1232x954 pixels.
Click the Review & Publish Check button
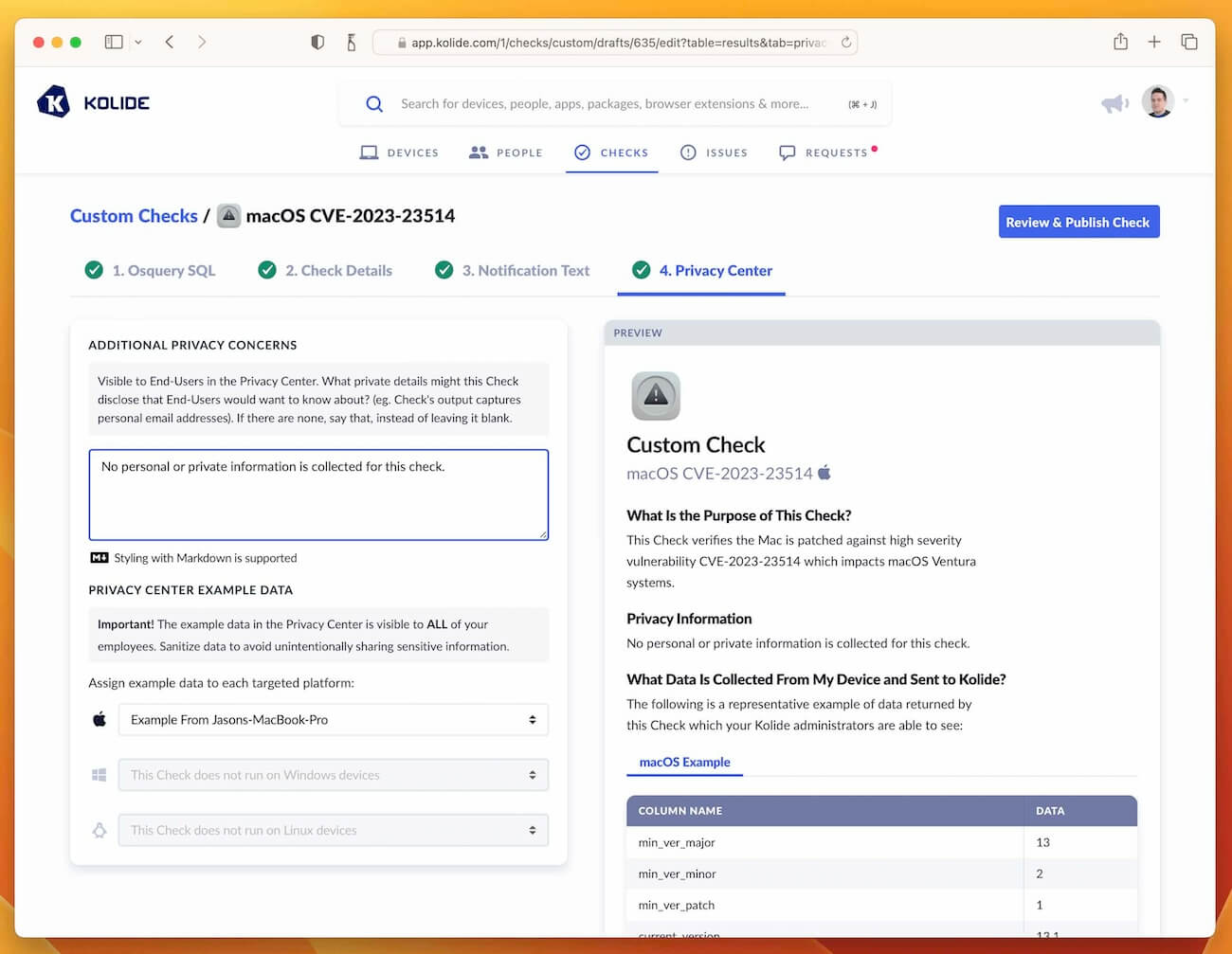tap(1078, 222)
